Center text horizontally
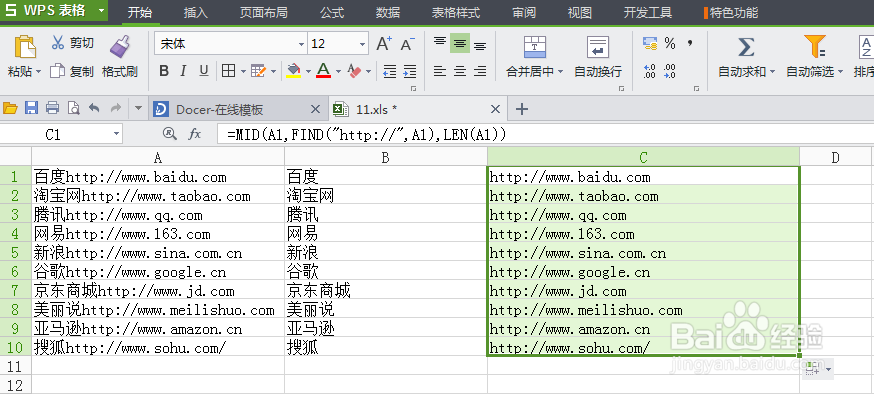 tap(460, 71)
